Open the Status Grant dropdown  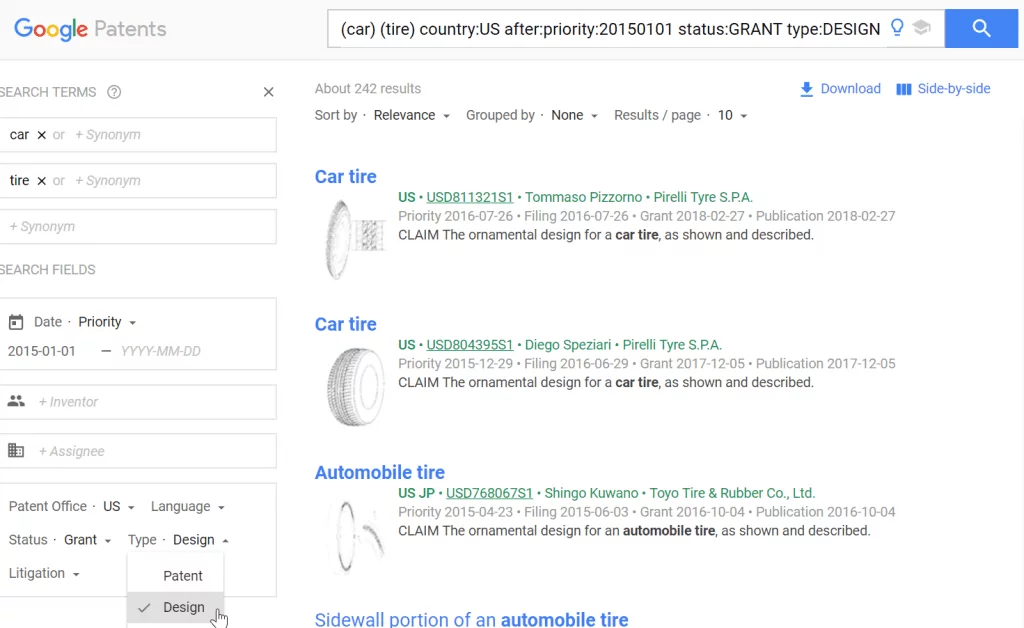pyautogui.click(x=87, y=540)
